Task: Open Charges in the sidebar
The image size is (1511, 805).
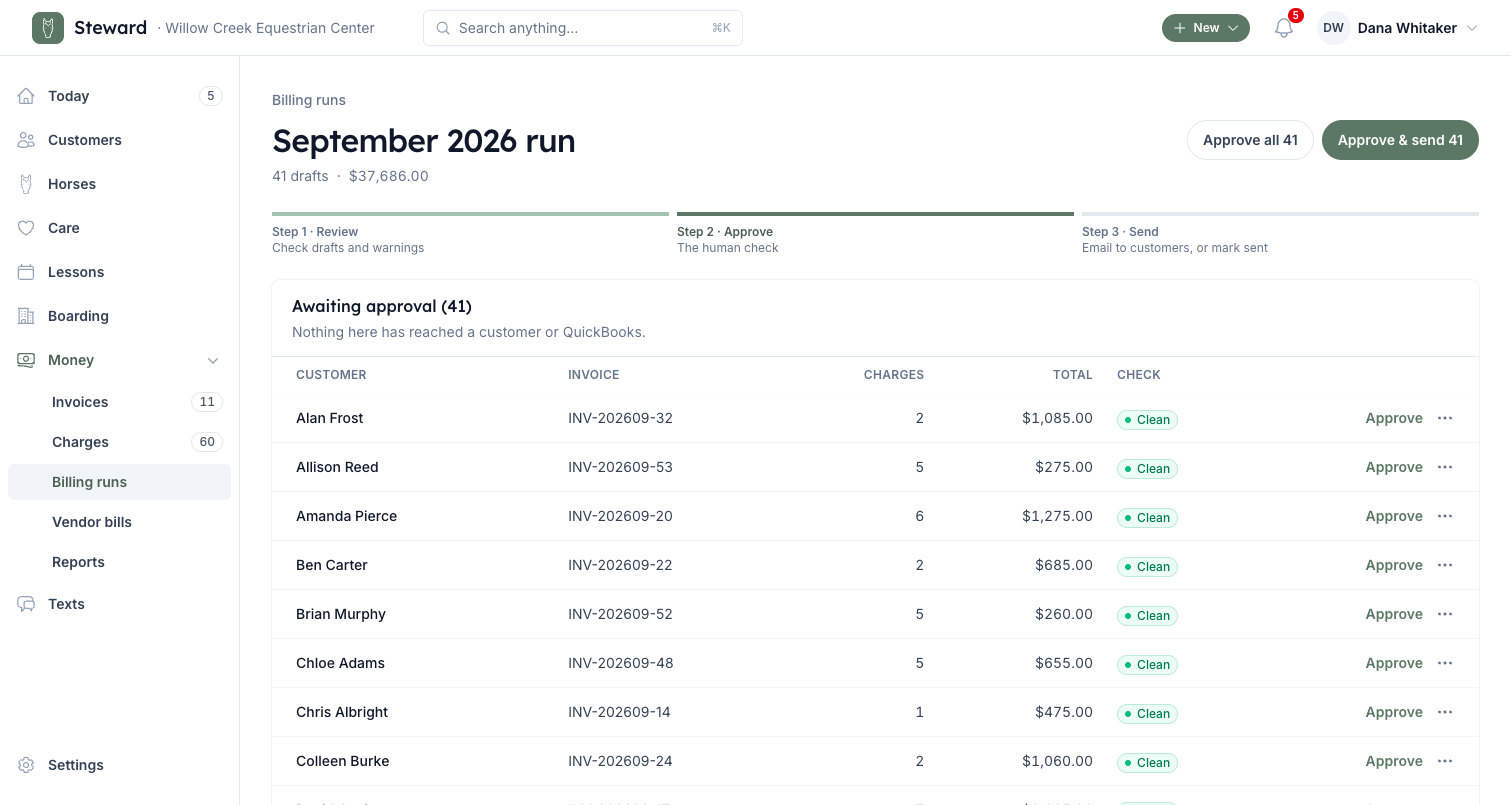Action: point(119,442)
